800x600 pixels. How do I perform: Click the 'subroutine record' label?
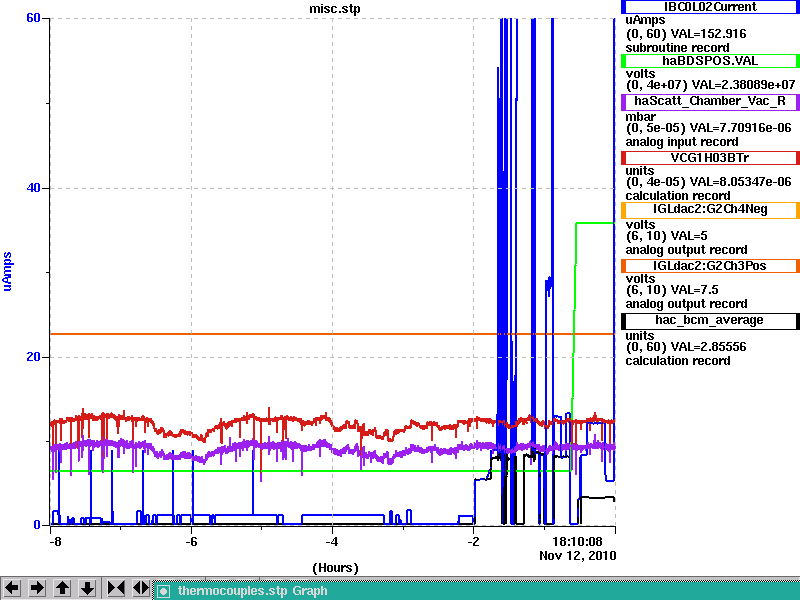[x=678, y=48]
